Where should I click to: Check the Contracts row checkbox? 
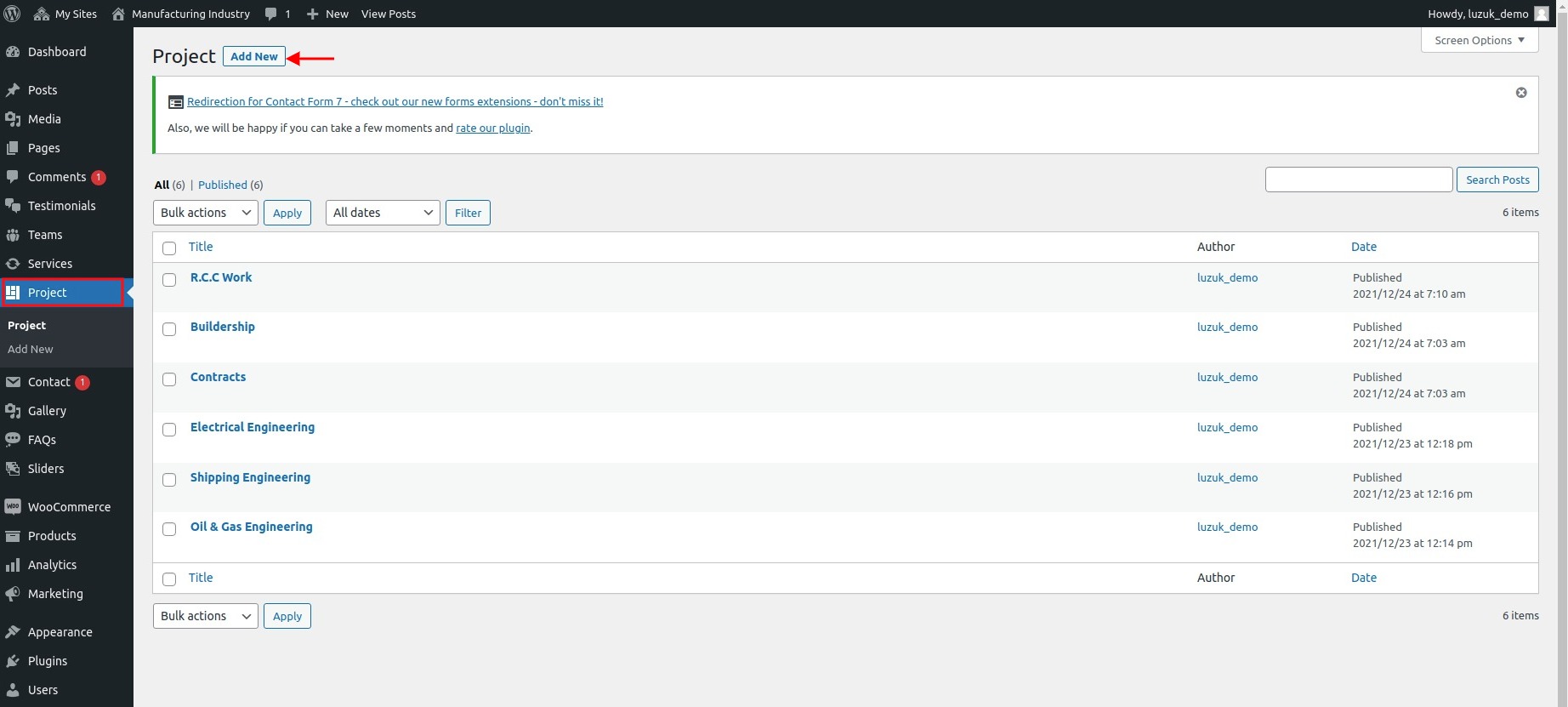click(169, 379)
